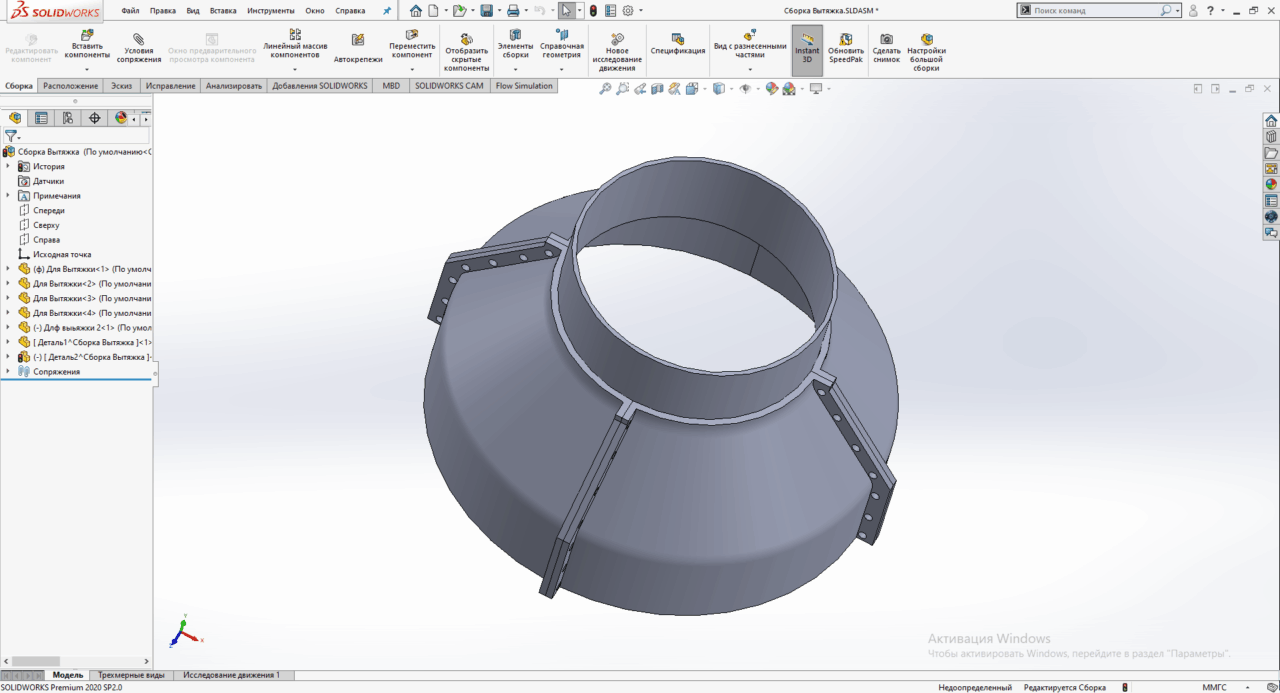The image size is (1280, 693).
Task: Open the ConfigurationManager tab icon
Action: point(68,117)
